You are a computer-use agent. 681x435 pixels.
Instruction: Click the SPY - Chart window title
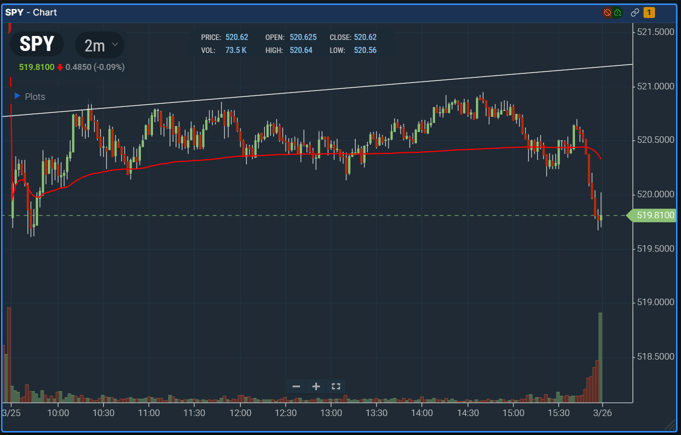point(31,13)
